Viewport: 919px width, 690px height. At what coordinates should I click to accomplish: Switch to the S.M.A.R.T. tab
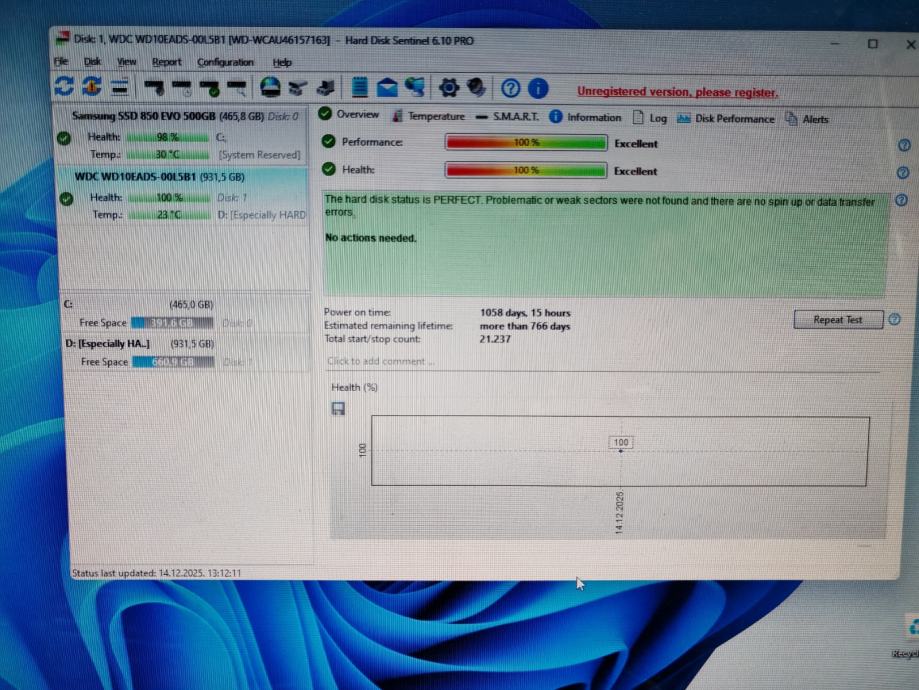[x=507, y=117]
